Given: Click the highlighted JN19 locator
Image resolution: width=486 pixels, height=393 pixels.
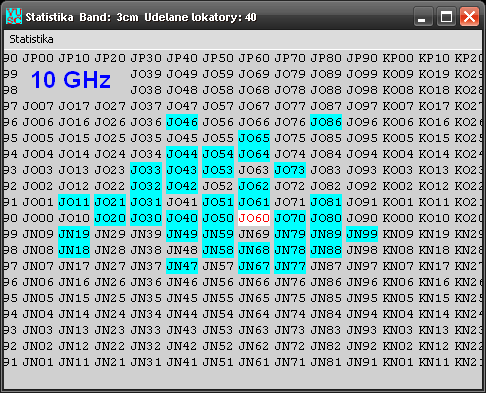Looking at the screenshot, I should [74, 234].
